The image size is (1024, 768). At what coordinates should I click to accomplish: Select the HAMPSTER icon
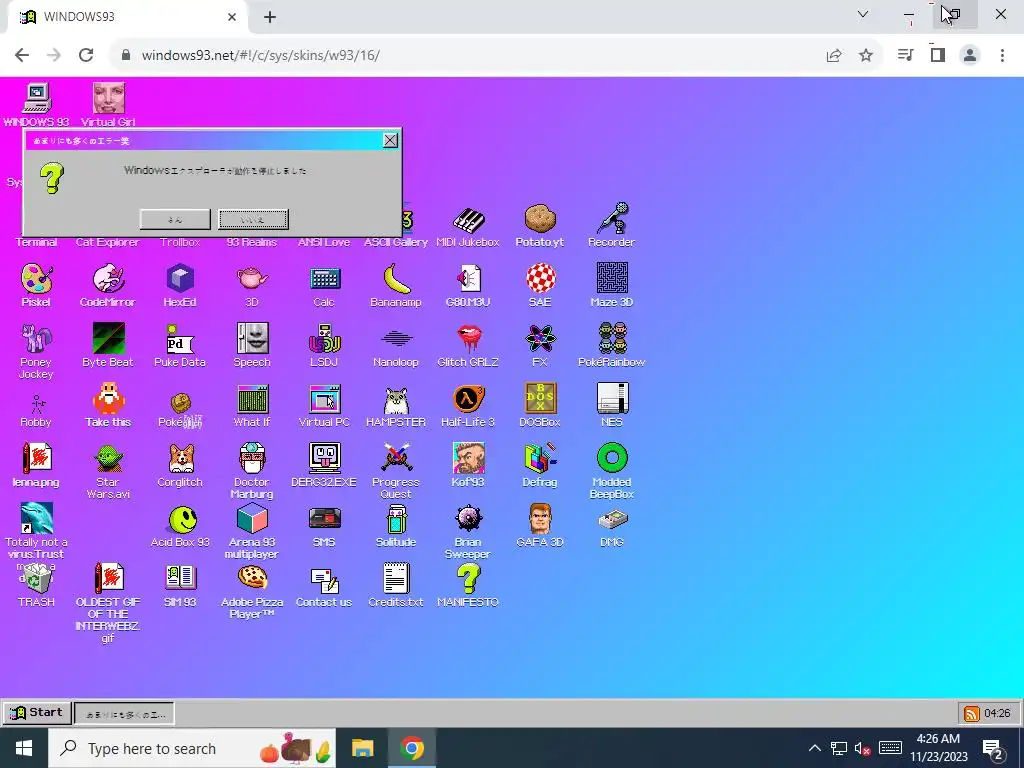coord(396,399)
